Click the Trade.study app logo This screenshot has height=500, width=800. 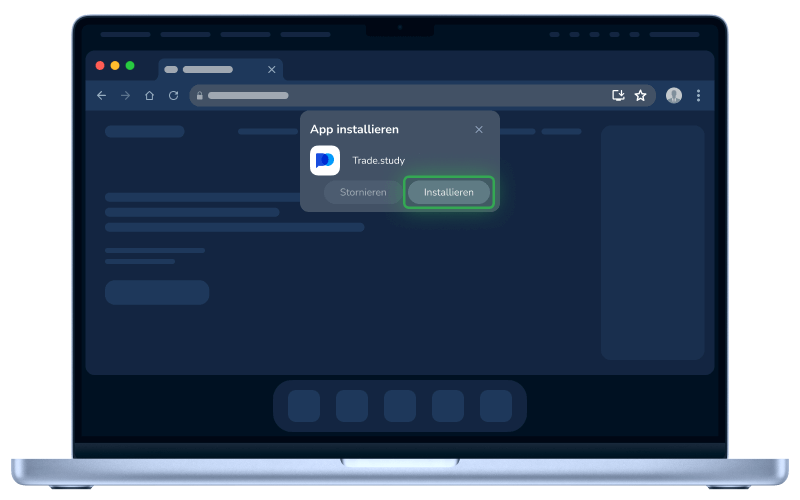point(325,160)
